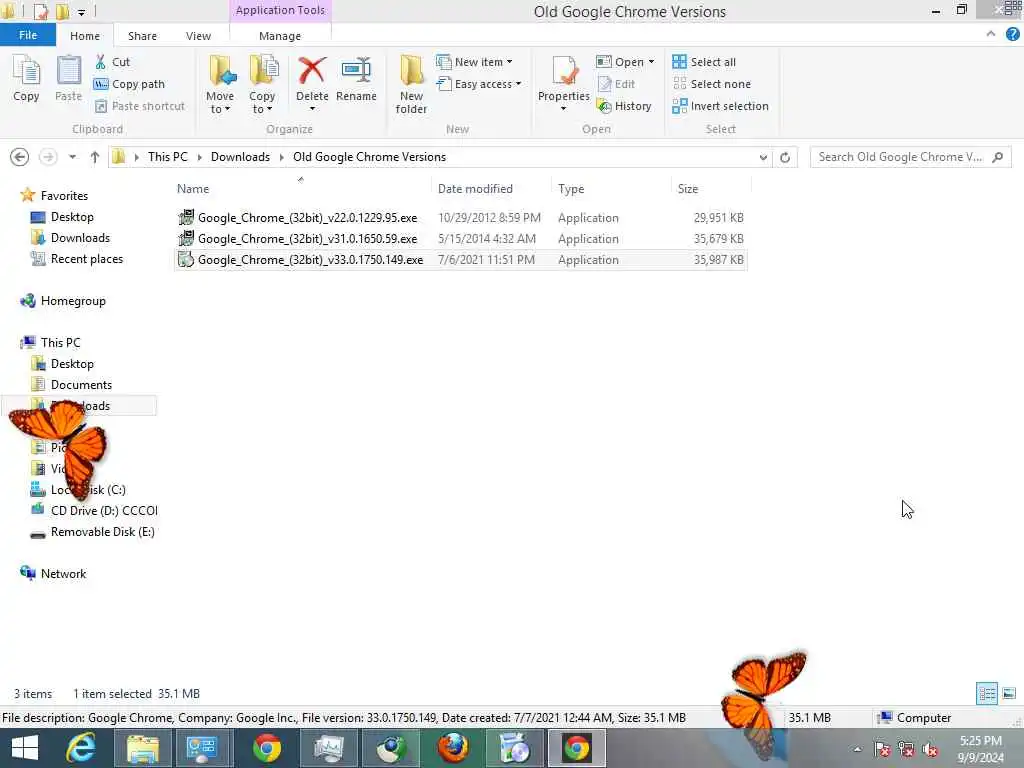Viewport: 1024px width, 768px height.
Task: Select Google_Chrome_(32bit)_v33.0.1750.149.exe file
Action: pos(460,260)
